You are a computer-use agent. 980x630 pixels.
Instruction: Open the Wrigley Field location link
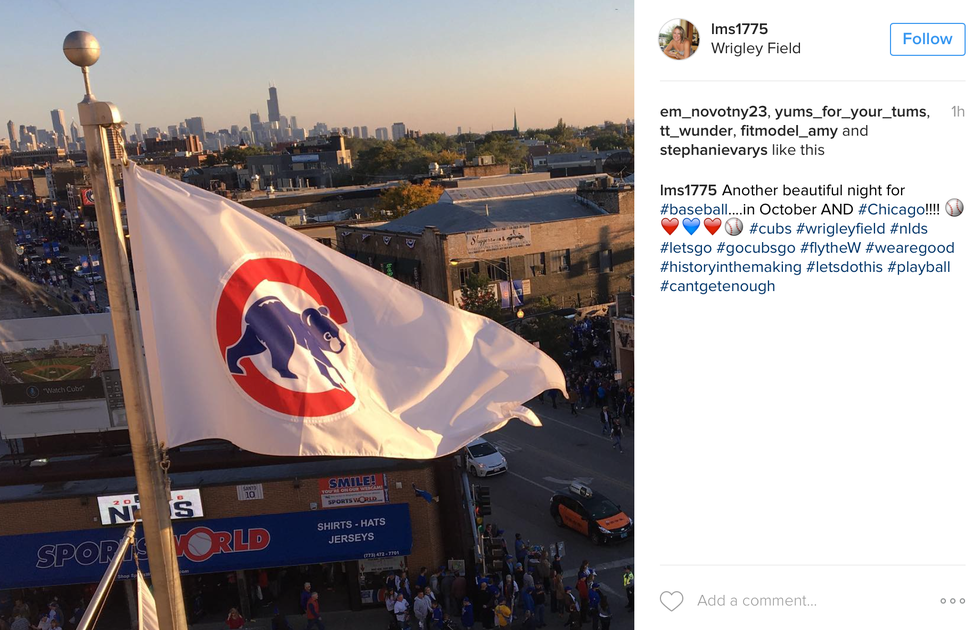tap(755, 48)
